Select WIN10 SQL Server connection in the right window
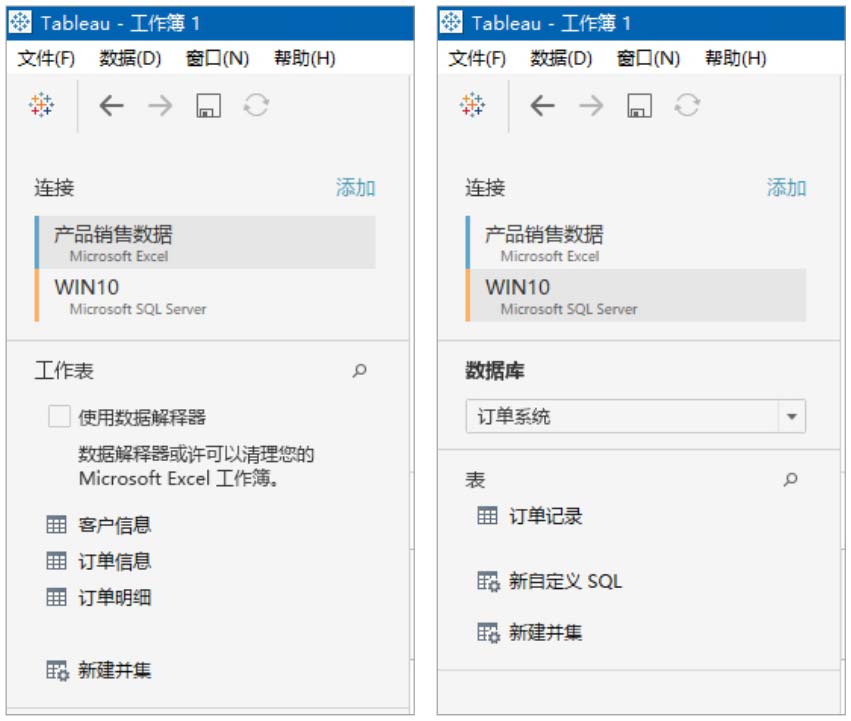The image size is (851, 721). click(636, 295)
